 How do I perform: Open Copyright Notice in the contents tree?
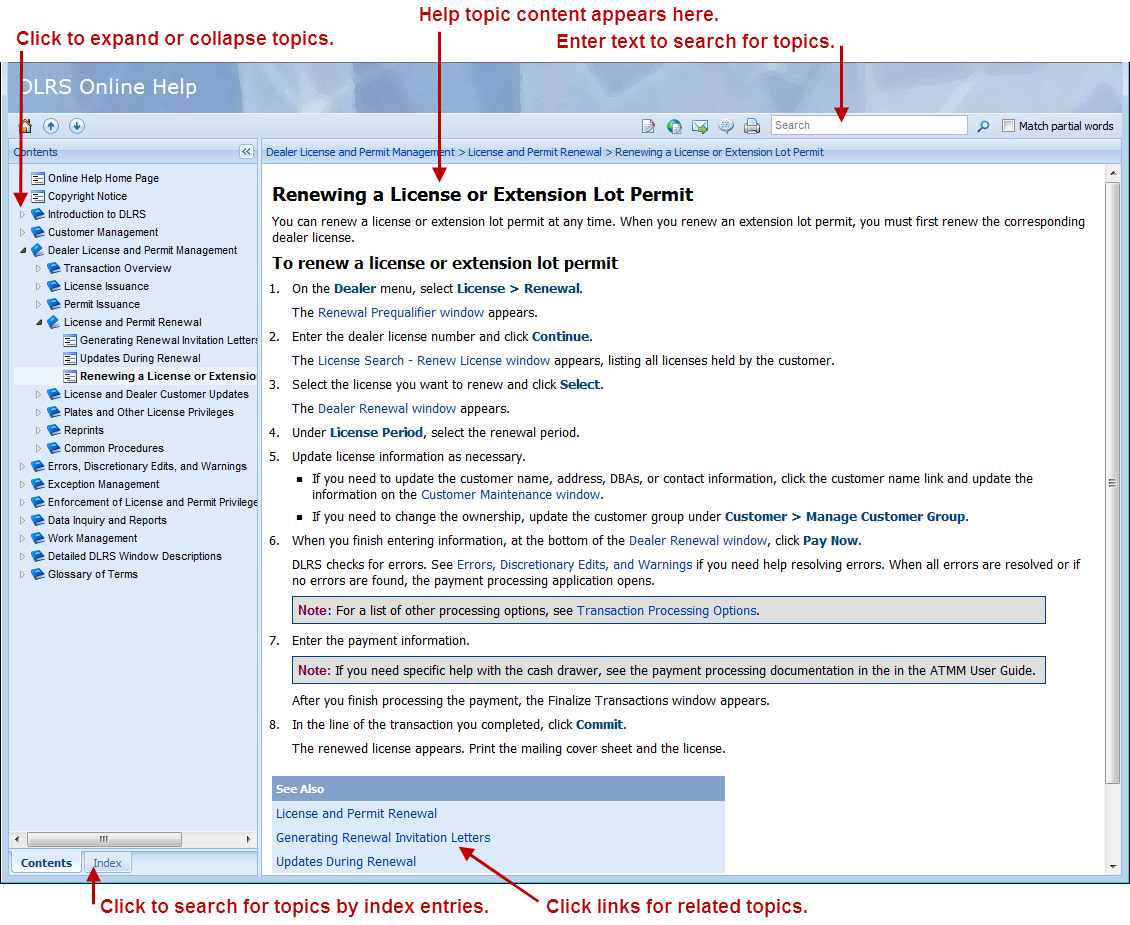pos(87,196)
